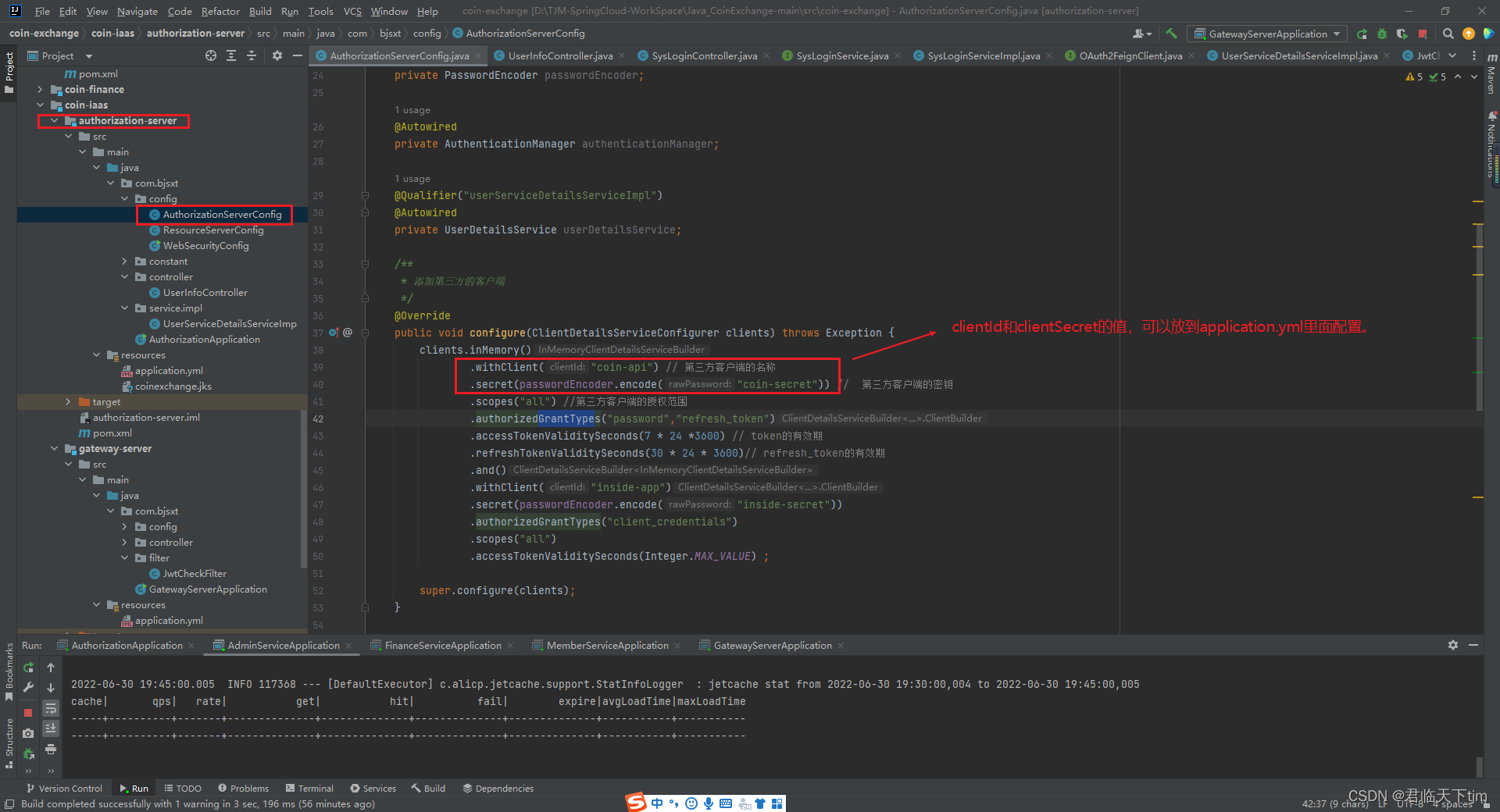1500x812 pixels.
Task: Take a thread dump using the camera icon
Action: (28, 733)
